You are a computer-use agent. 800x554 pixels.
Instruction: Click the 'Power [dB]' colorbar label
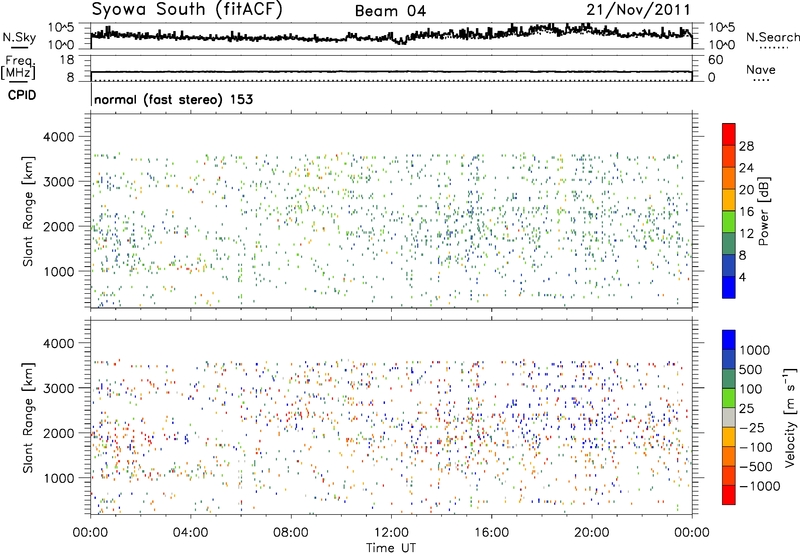point(764,211)
